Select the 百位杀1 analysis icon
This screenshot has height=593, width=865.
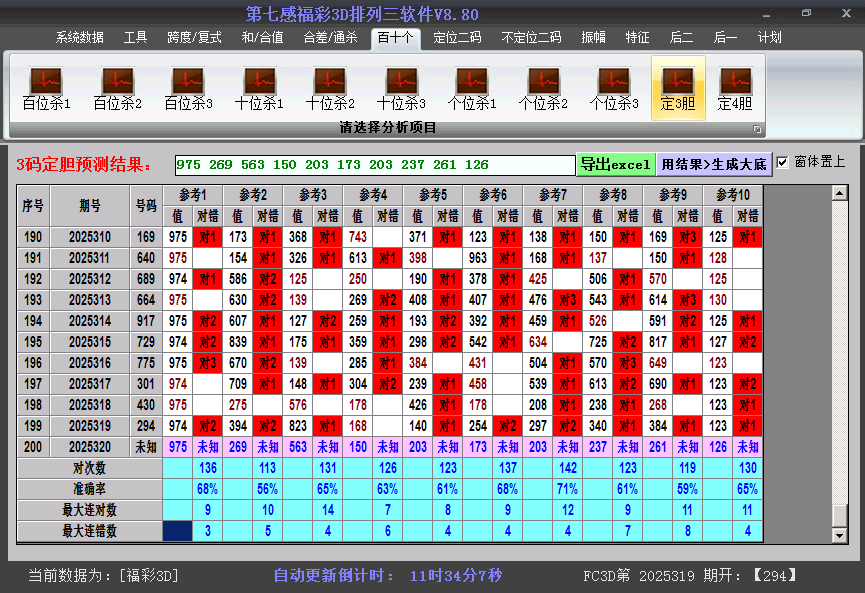click(46, 88)
